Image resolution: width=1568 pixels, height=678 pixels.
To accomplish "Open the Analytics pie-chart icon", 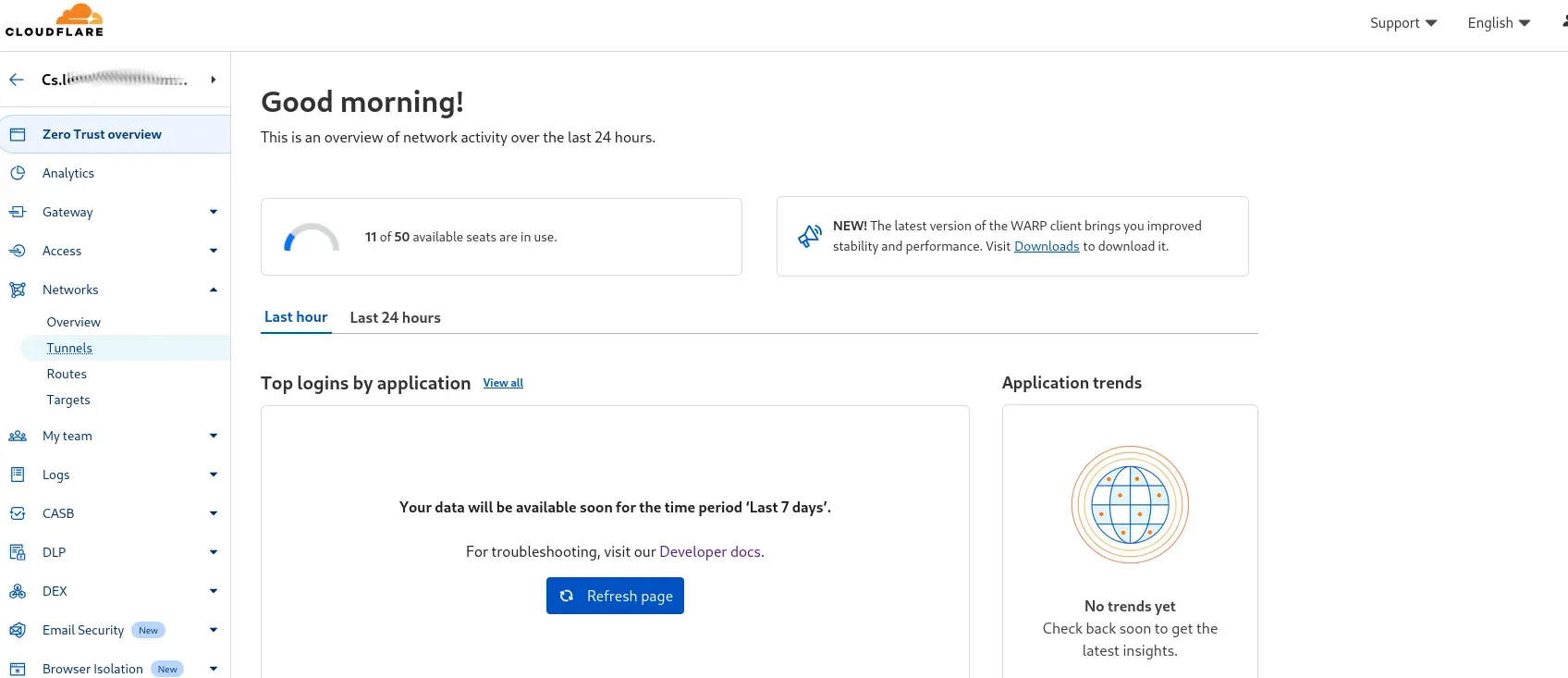I will click(18, 173).
